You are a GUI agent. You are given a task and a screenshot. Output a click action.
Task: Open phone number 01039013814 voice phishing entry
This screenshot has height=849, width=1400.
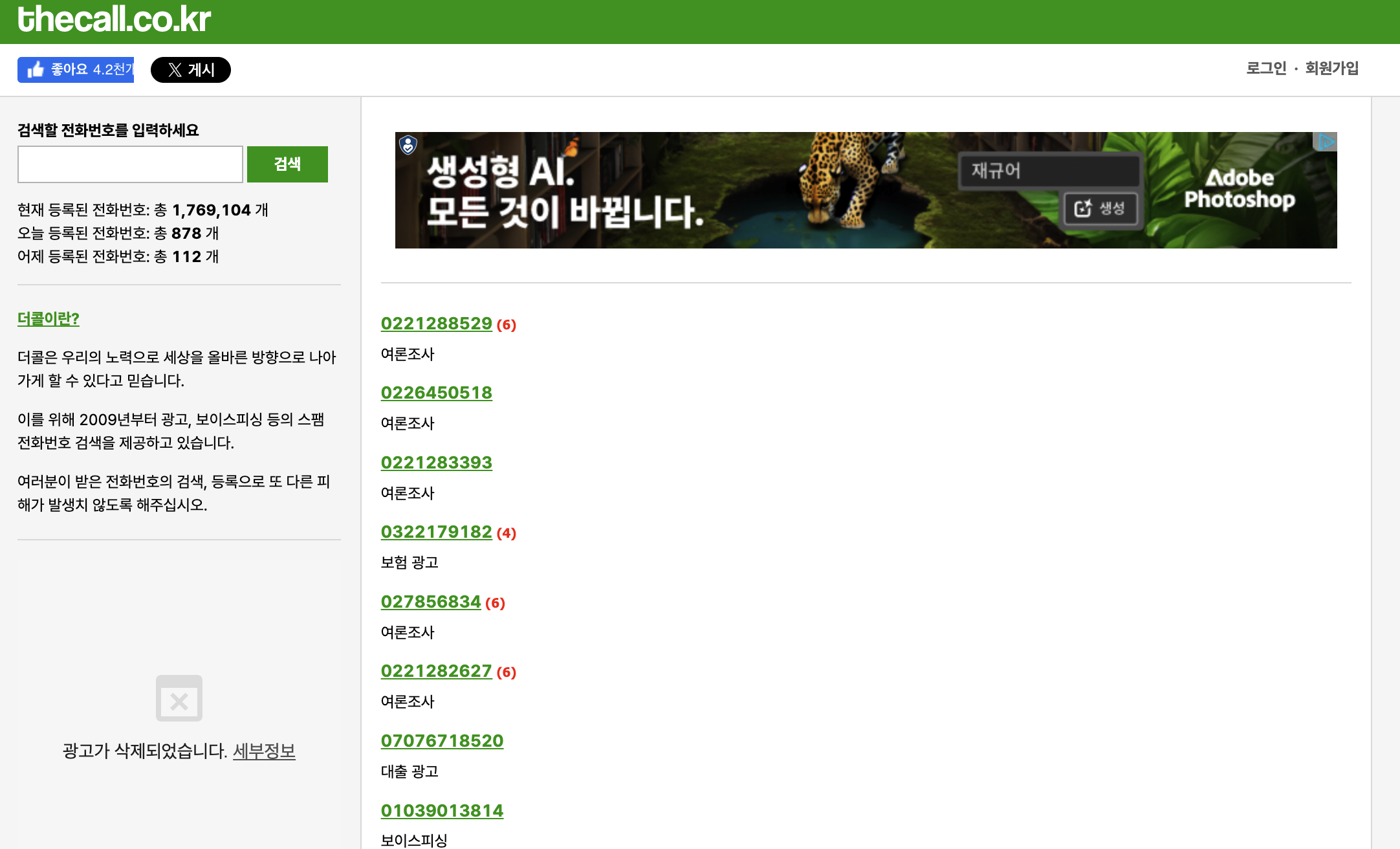442,811
